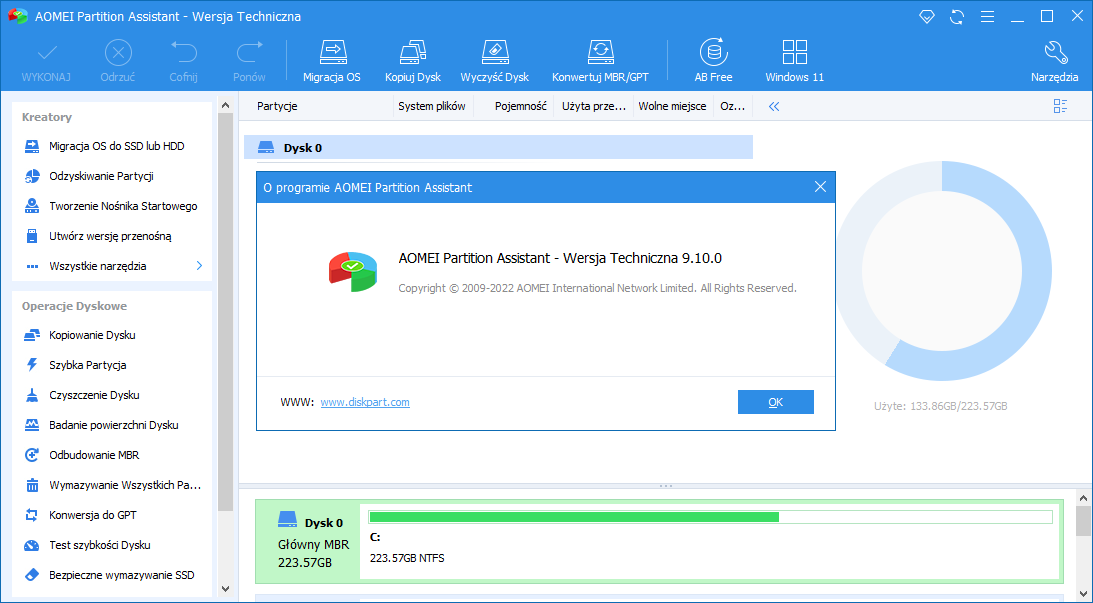Click the 223.57GB NTFS partition label
Viewport: 1093px width, 603px height.
[x=407, y=558]
